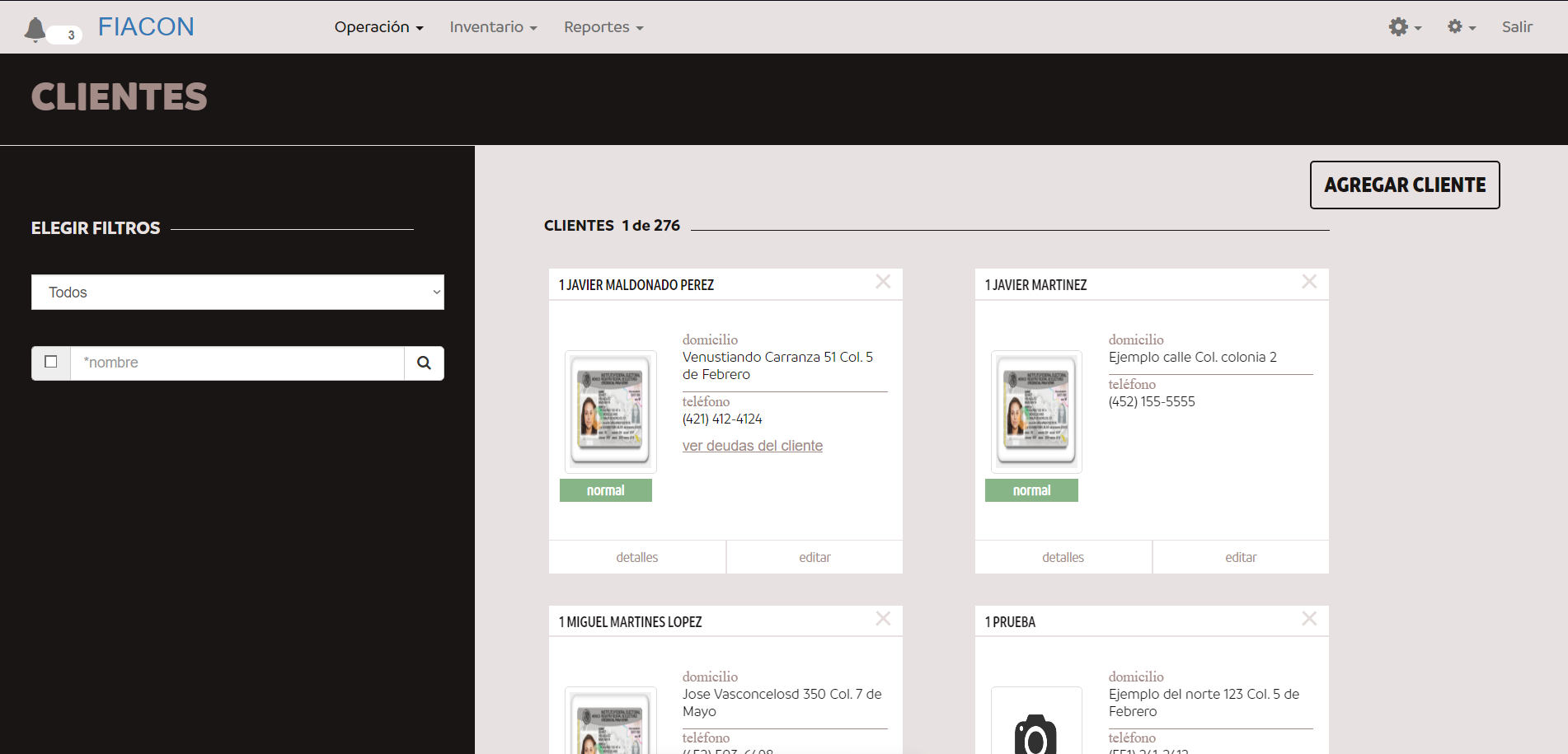This screenshot has width=1568, height=754.
Task: Check the checkbox beside the name filter
Action: 50,363
